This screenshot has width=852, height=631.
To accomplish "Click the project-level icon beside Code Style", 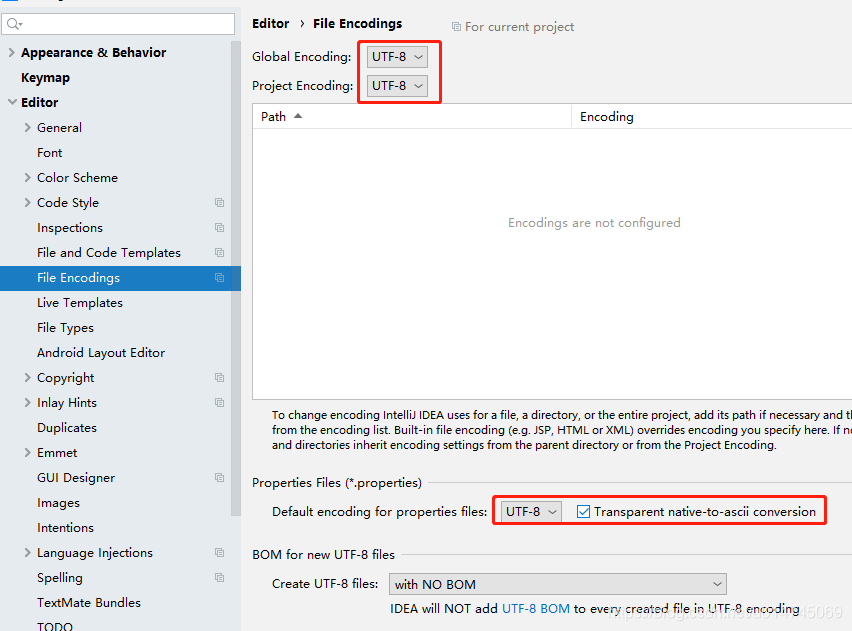I will 220,203.
